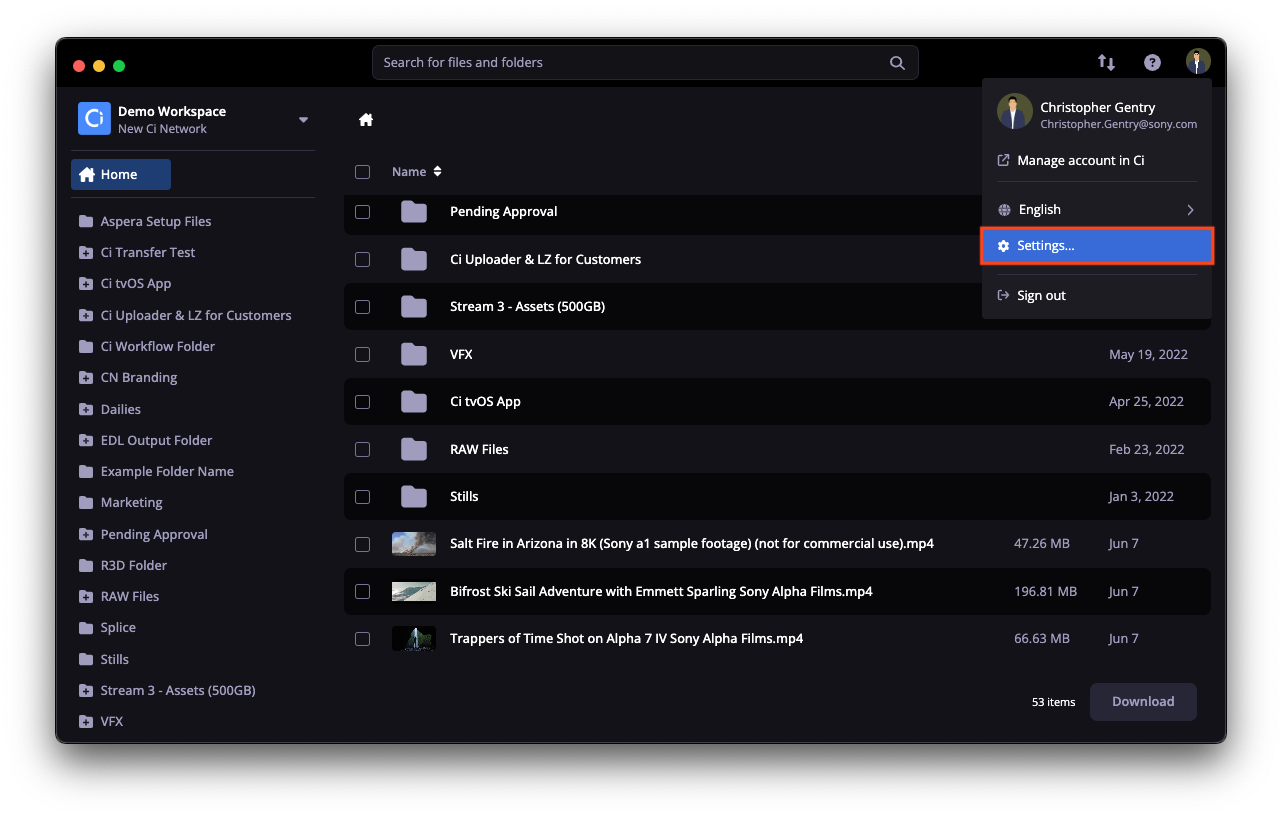Click folder icon of VFX list row
The image size is (1282, 817).
pos(414,354)
